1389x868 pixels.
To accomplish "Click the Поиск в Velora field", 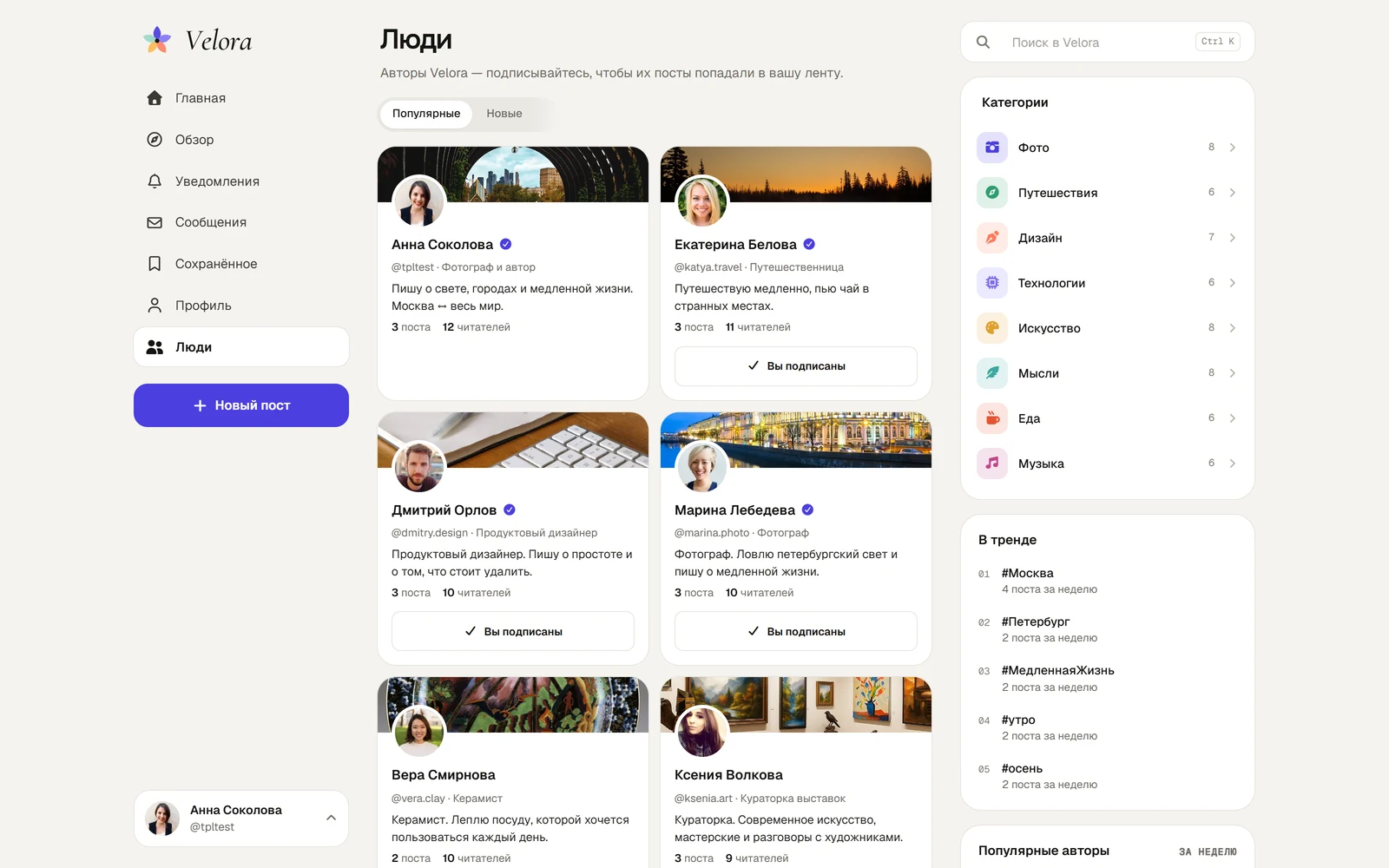I will (x=1108, y=42).
